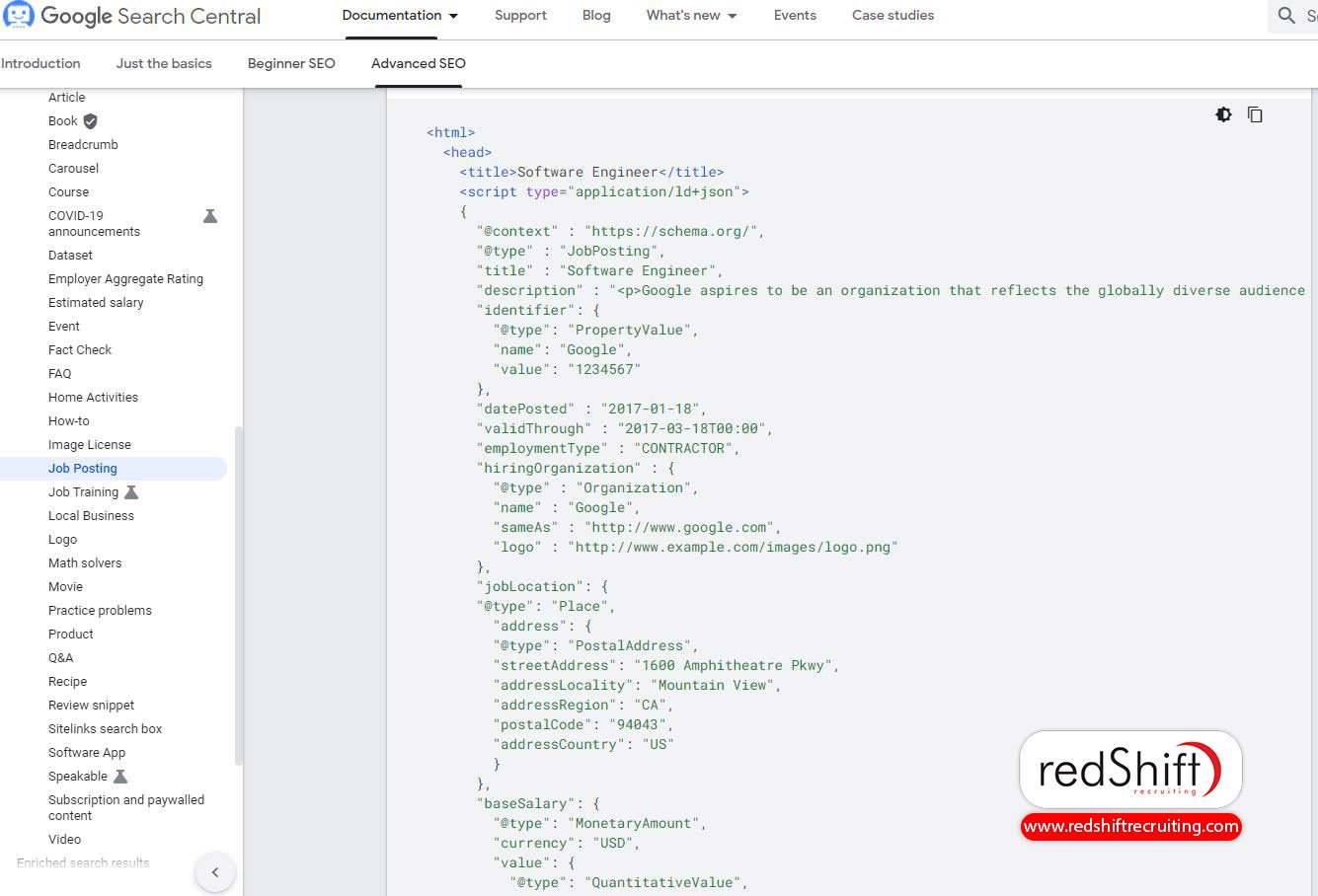Open the Image License link
Viewport: 1318px width, 896px height.
pyautogui.click(x=90, y=445)
